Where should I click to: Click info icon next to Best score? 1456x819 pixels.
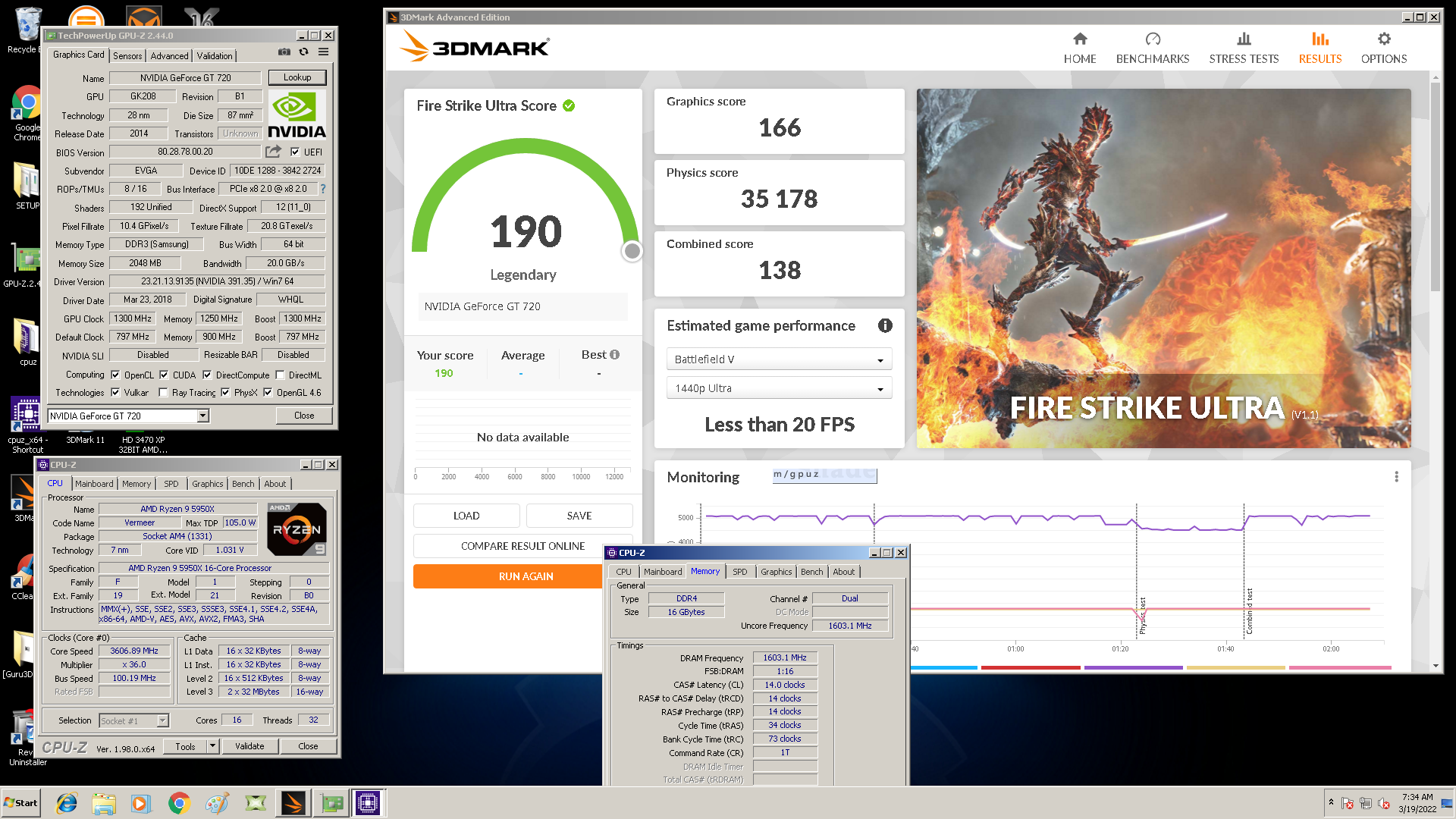click(x=615, y=354)
